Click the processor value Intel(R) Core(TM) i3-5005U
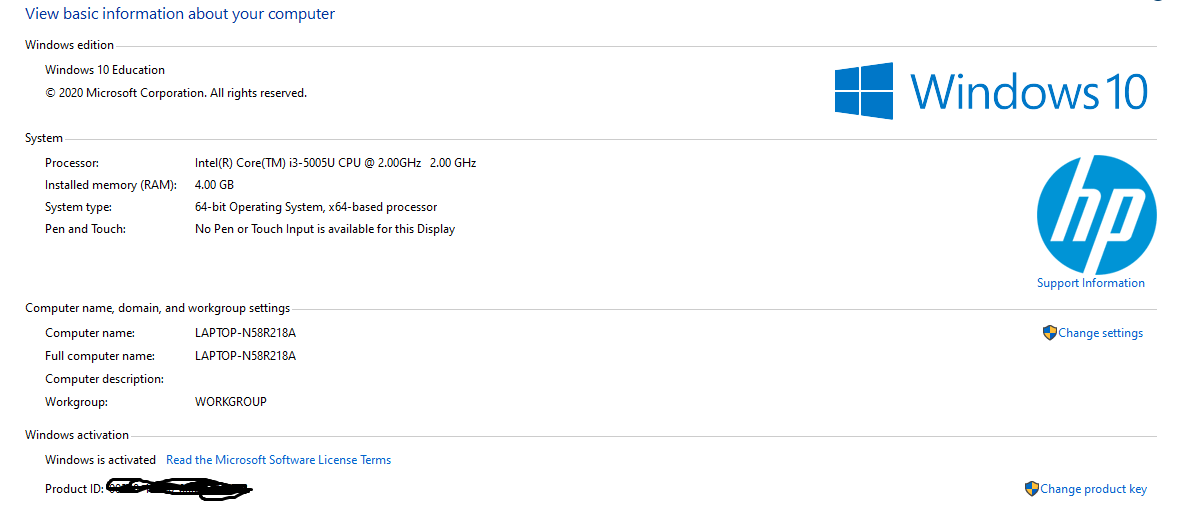 point(336,163)
